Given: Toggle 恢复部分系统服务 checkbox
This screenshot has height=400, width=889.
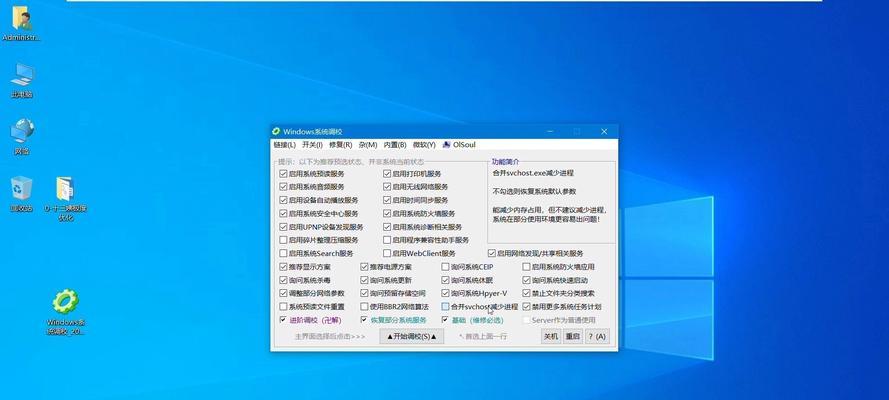Looking at the screenshot, I should (x=365, y=320).
